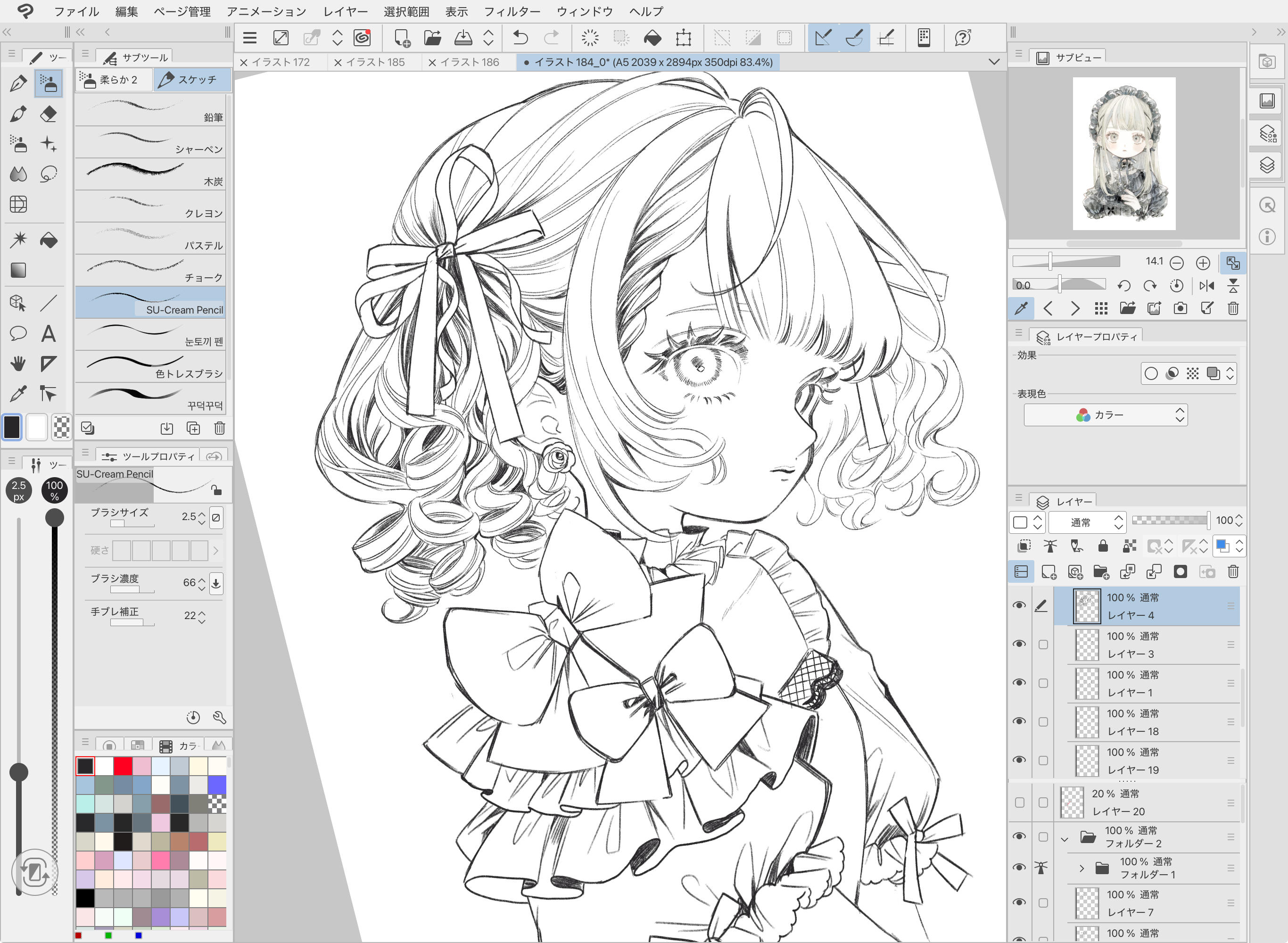Open the blend mode 通常 dropdown
Screen dimensions: 1288x943
click(1088, 522)
